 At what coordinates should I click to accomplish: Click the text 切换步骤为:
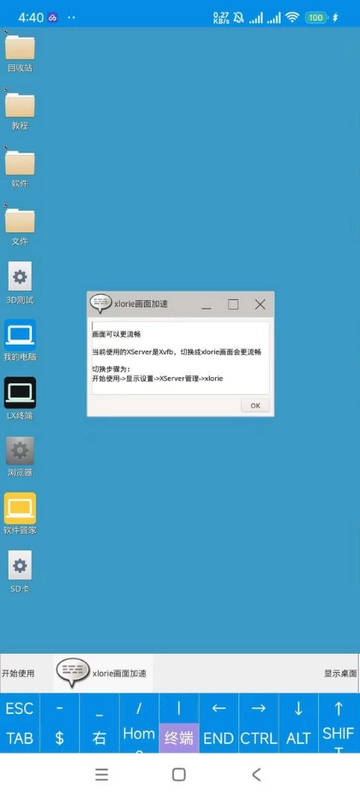111,369
